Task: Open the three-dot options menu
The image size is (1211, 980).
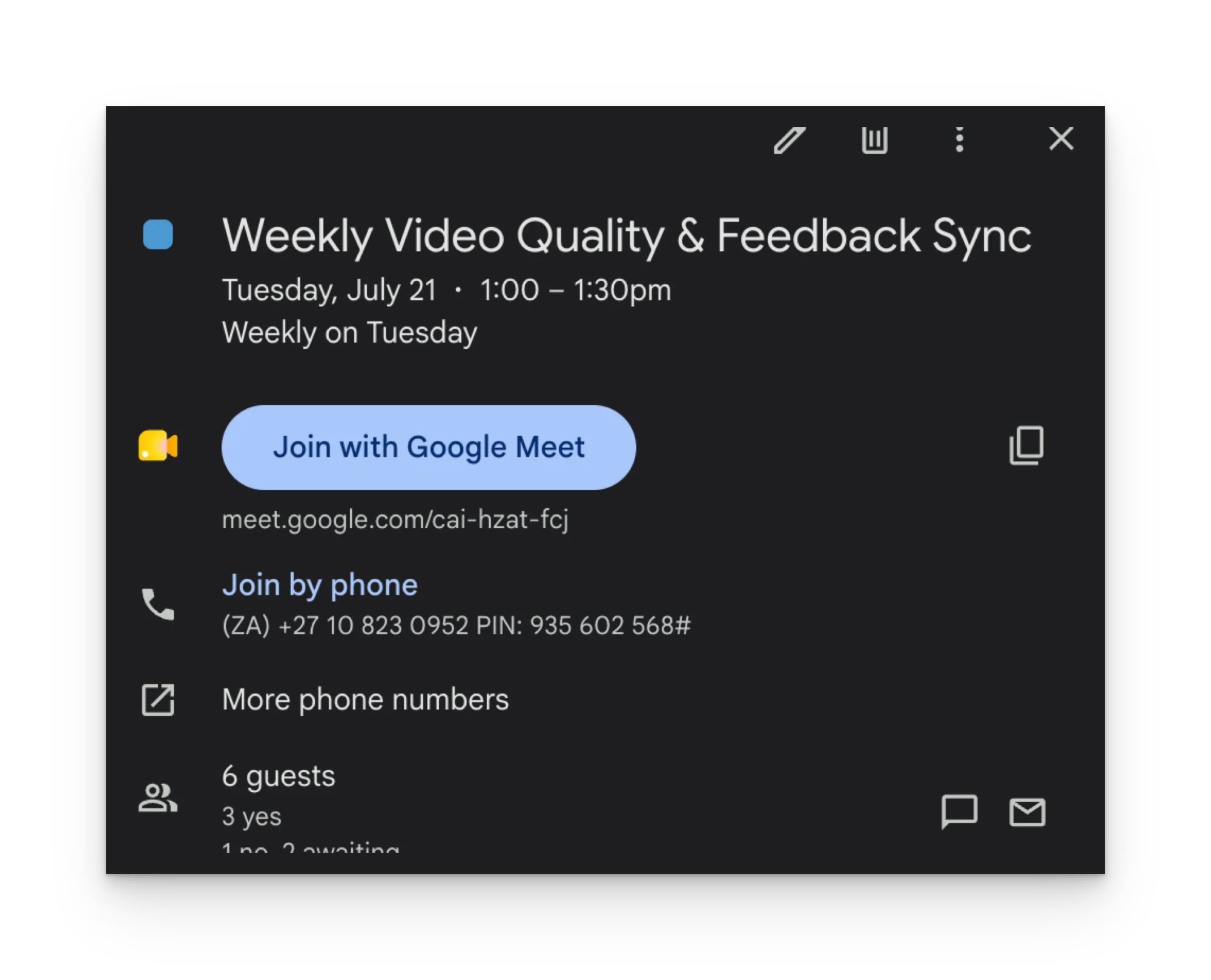Action: click(959, 140)
